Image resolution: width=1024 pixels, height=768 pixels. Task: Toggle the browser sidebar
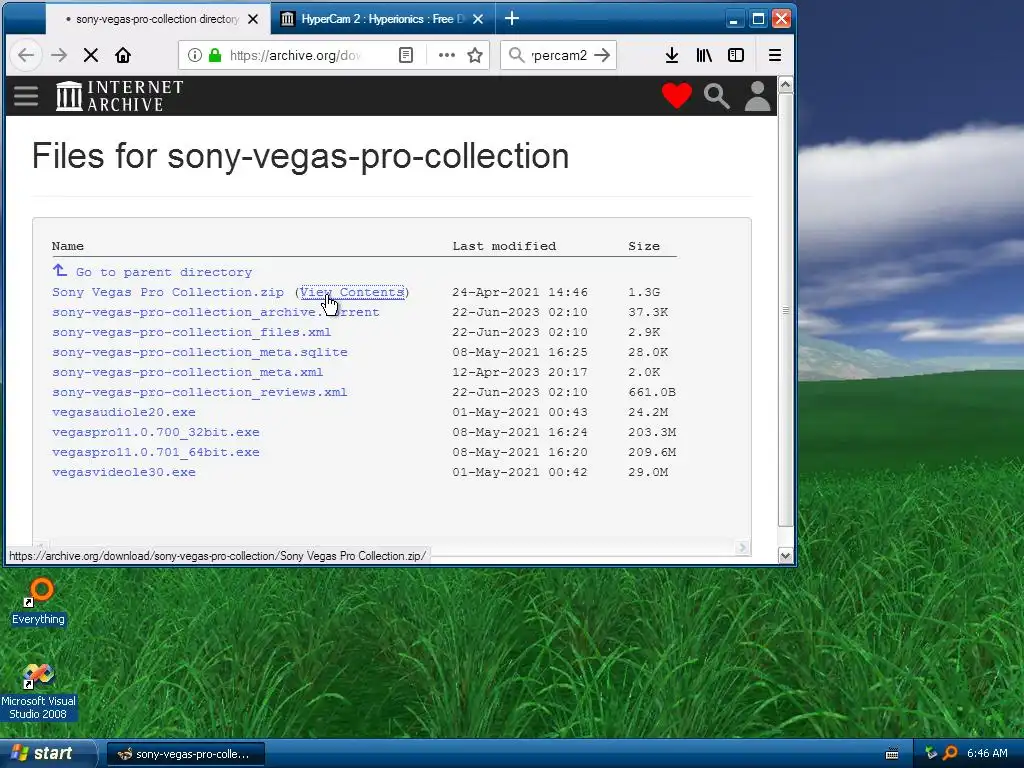(736, 56)
